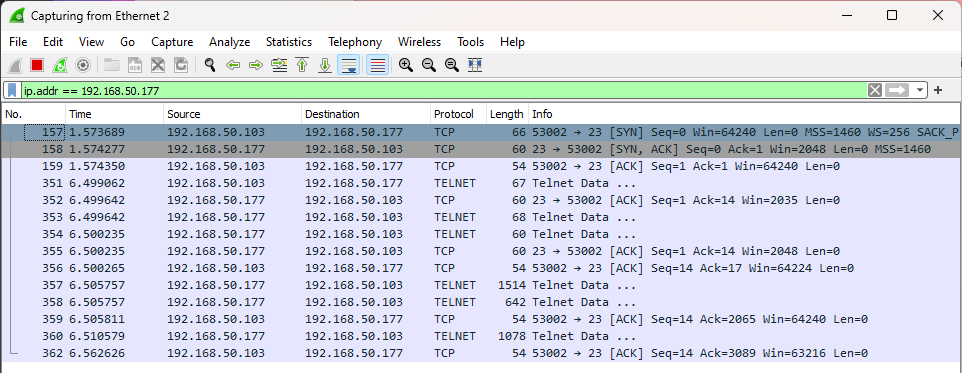This screenshot has width=962, height=373.
Task: Select packet 356 with Ack=17
Action: (x=480, y=268)
